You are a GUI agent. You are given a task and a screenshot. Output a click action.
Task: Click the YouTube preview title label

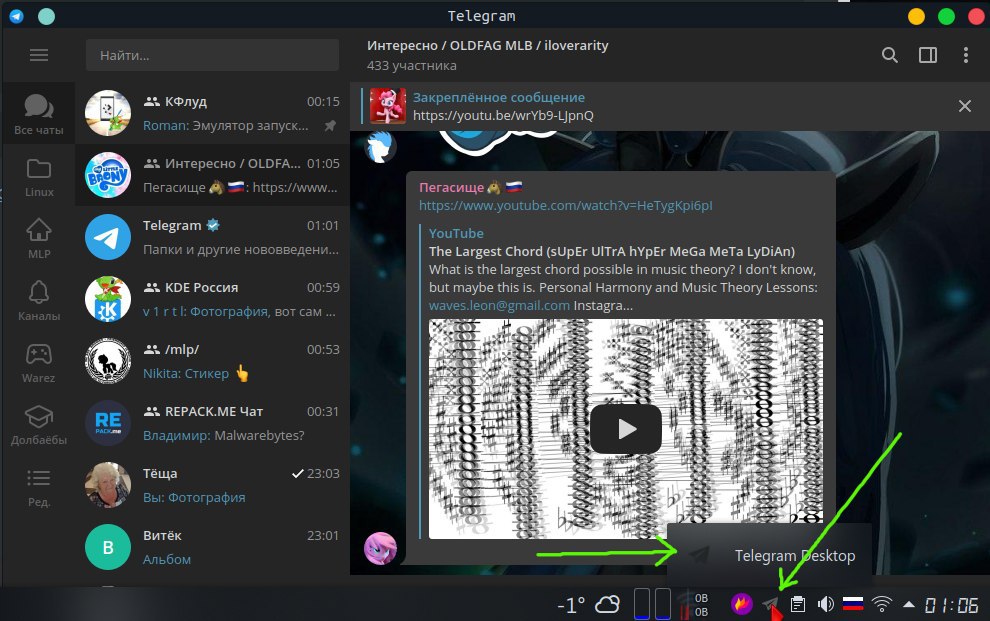[x=456, y=233]
